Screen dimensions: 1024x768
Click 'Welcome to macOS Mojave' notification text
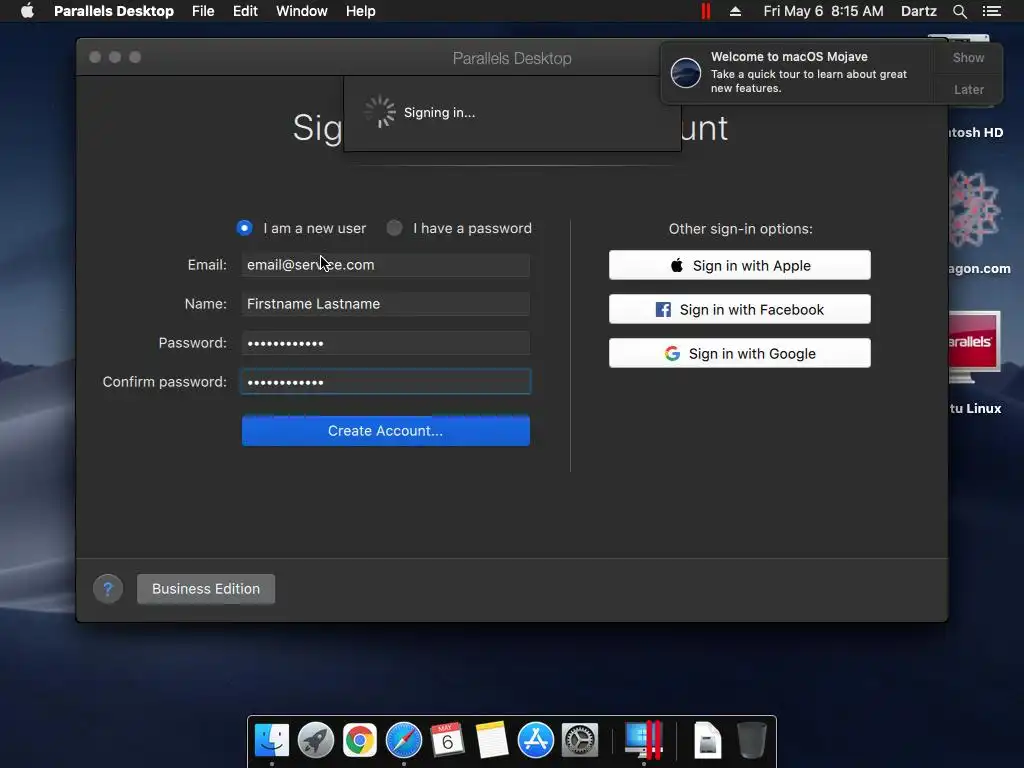click(789, 57)
